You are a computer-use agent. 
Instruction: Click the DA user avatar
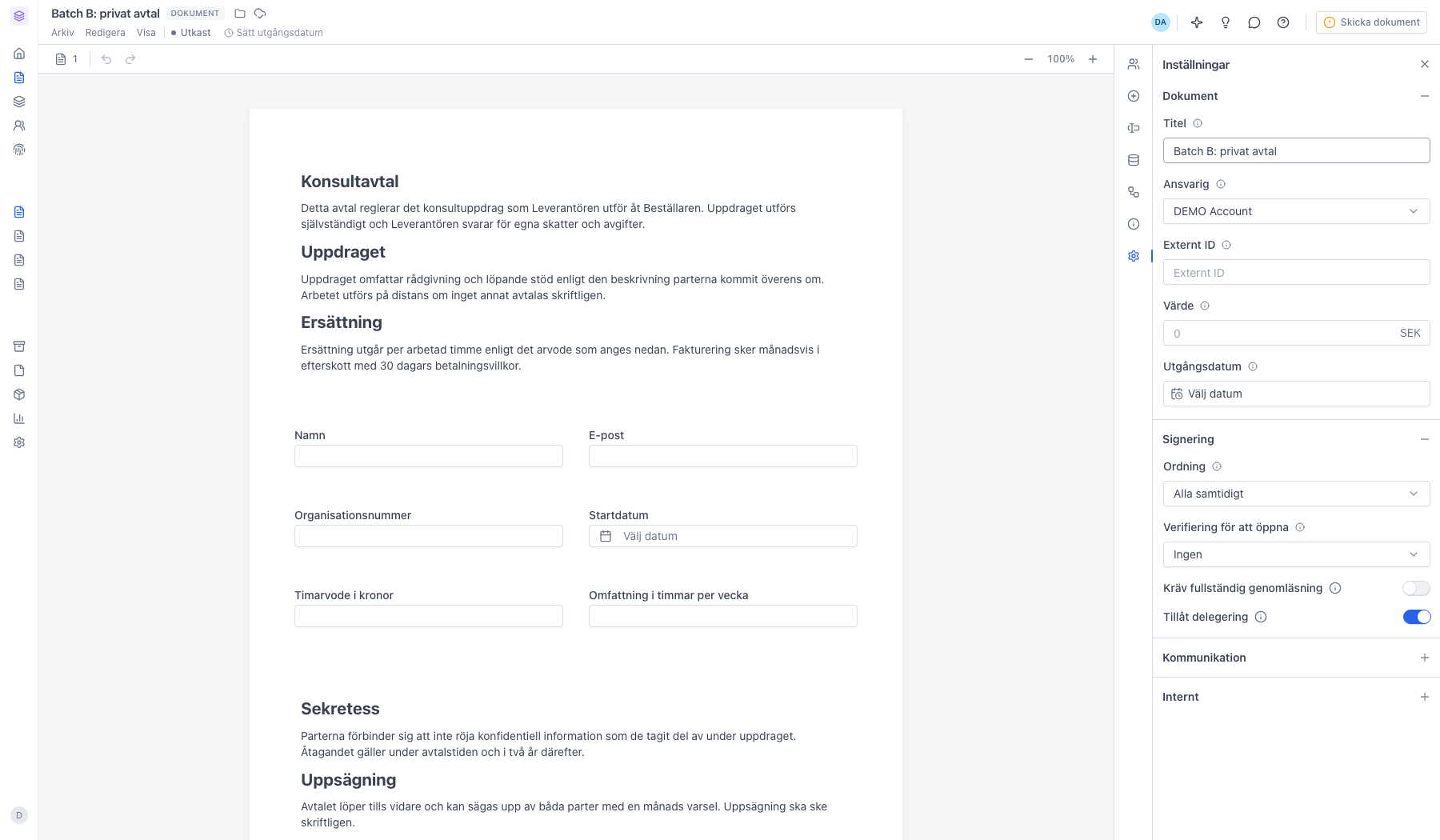coord(1161,22)
